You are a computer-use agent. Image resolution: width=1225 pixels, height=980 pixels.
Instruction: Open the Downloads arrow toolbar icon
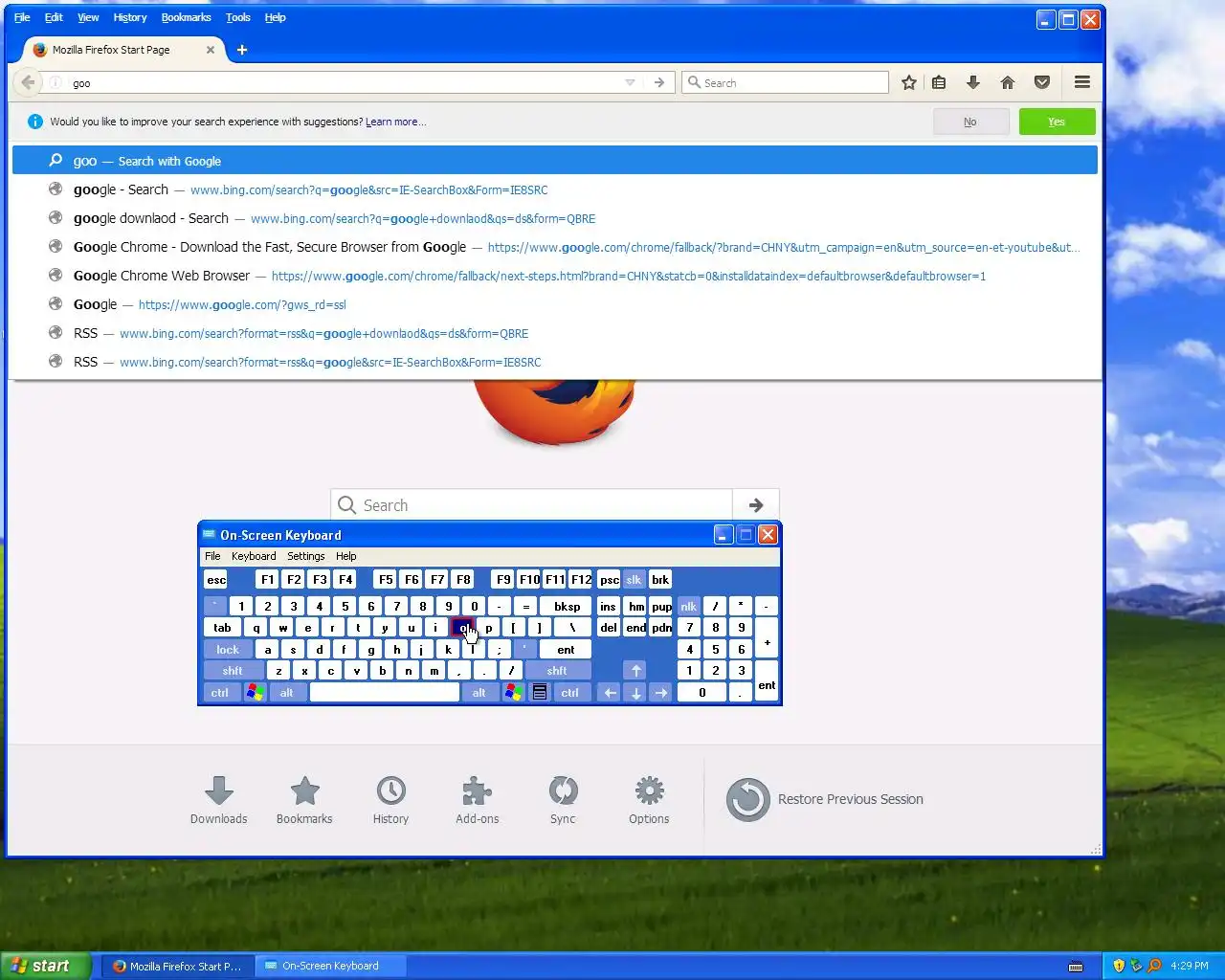click(973, 82)
